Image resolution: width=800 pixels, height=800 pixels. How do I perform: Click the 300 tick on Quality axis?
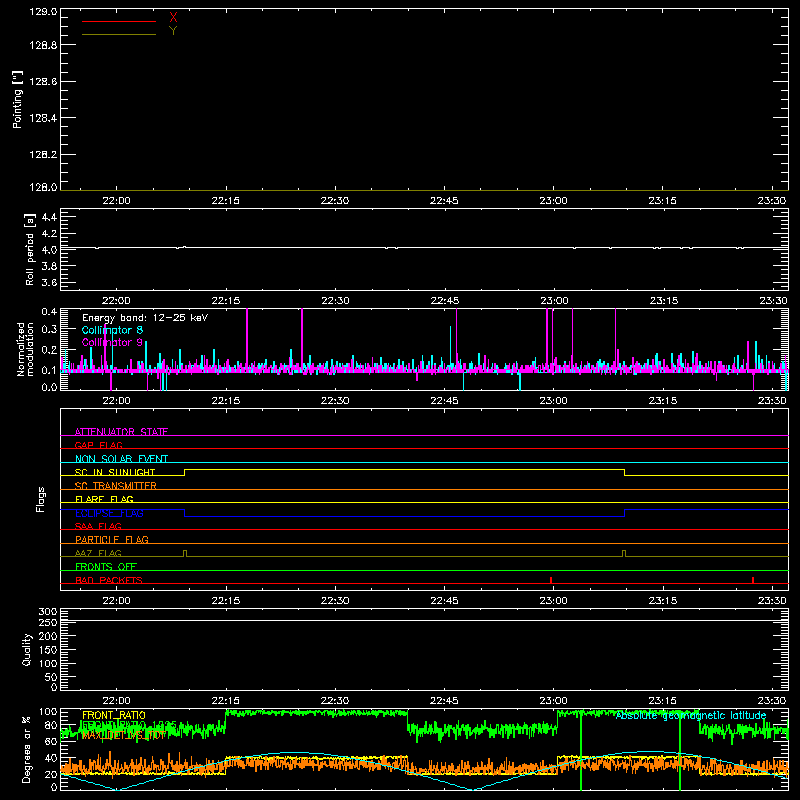(48, 612)
